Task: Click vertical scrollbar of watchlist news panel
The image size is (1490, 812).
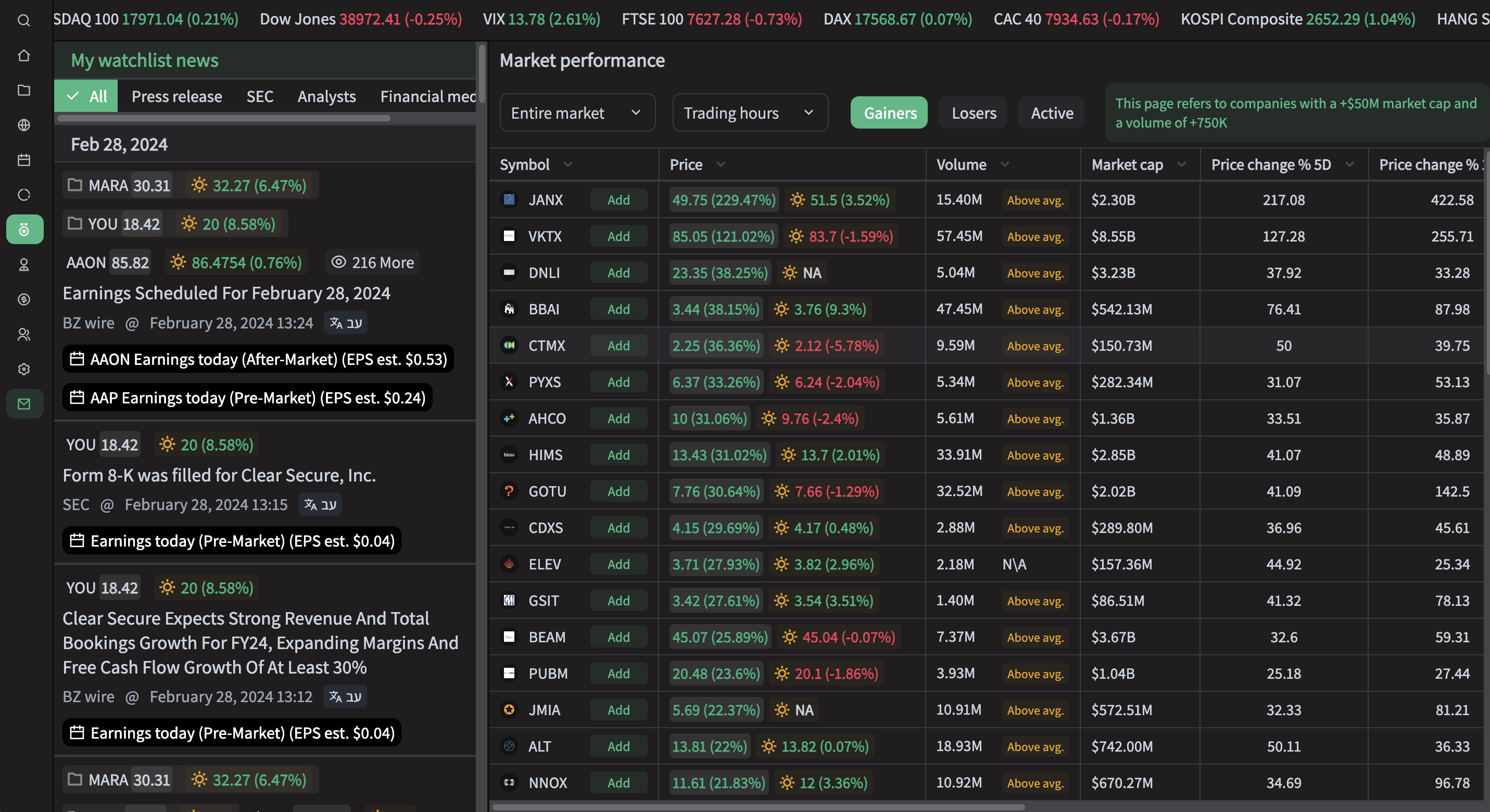Action: pos(481,74)
